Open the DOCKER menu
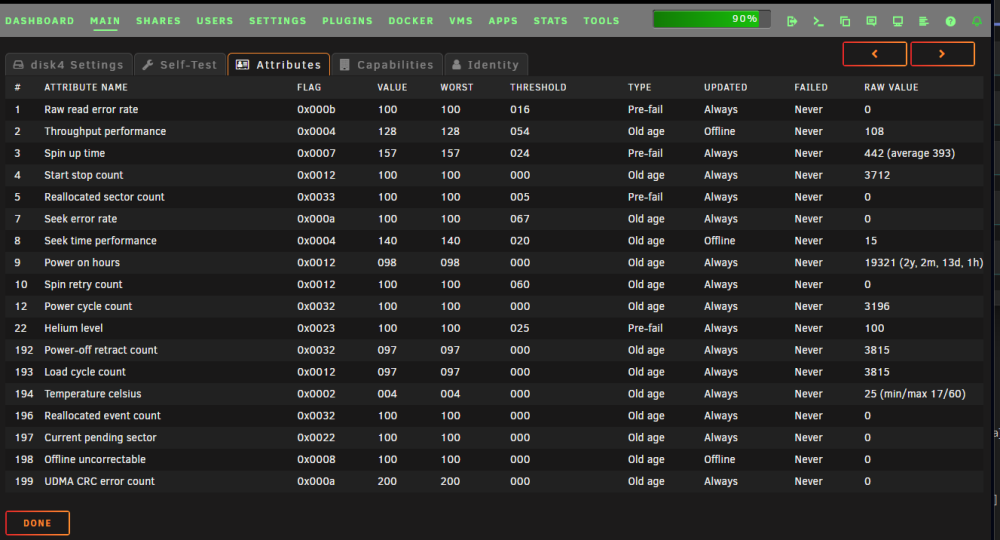Screen dimensions: 1000x540 tap(411, 20)
